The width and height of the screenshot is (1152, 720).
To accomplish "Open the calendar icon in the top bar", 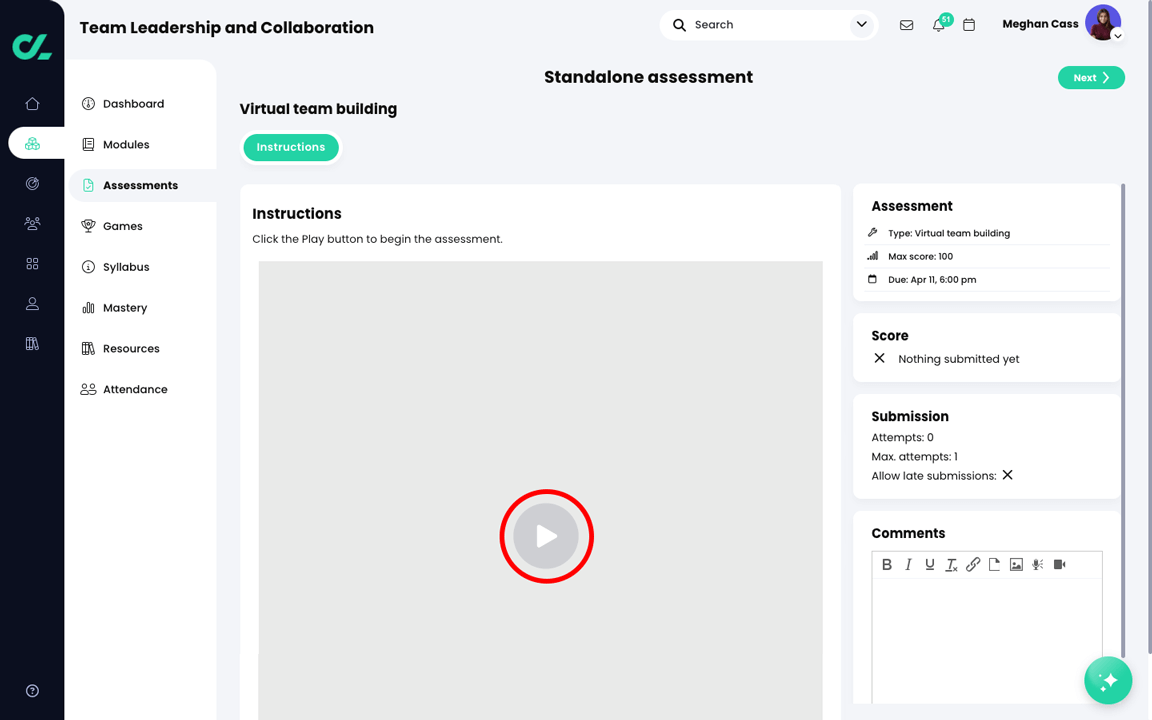I will pos(968,24).
